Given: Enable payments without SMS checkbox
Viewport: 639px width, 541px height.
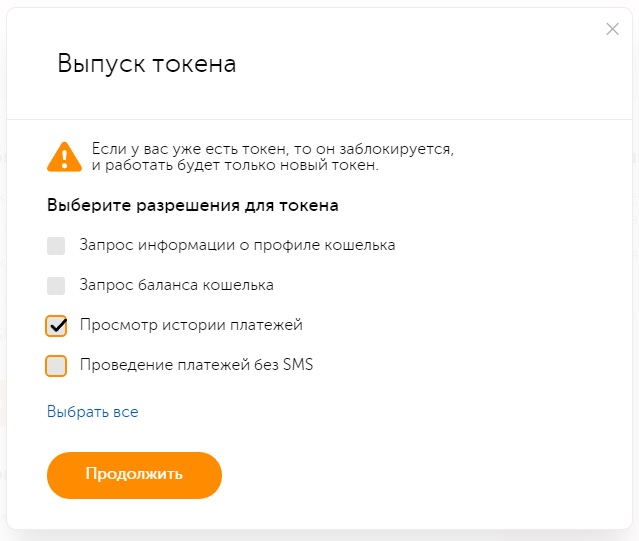Looking at the screenshot, I should (x=56, y=366).
